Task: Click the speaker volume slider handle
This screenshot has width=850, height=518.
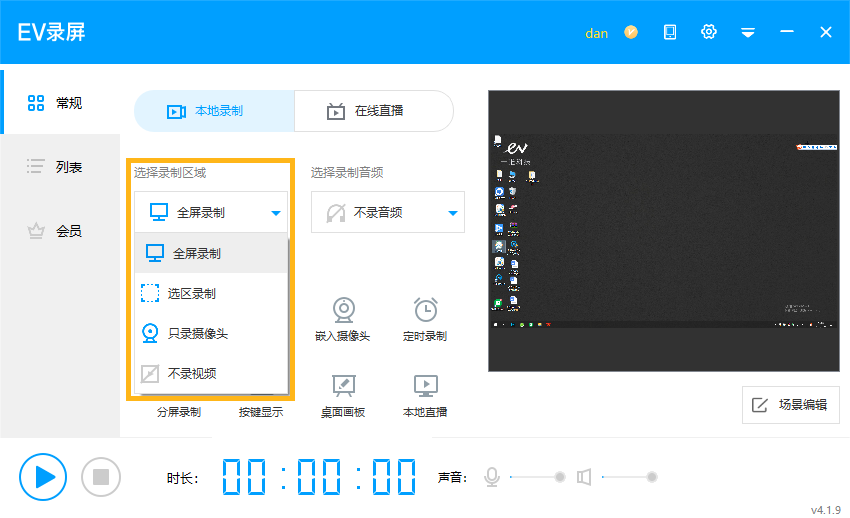Action: coord(652,477)
